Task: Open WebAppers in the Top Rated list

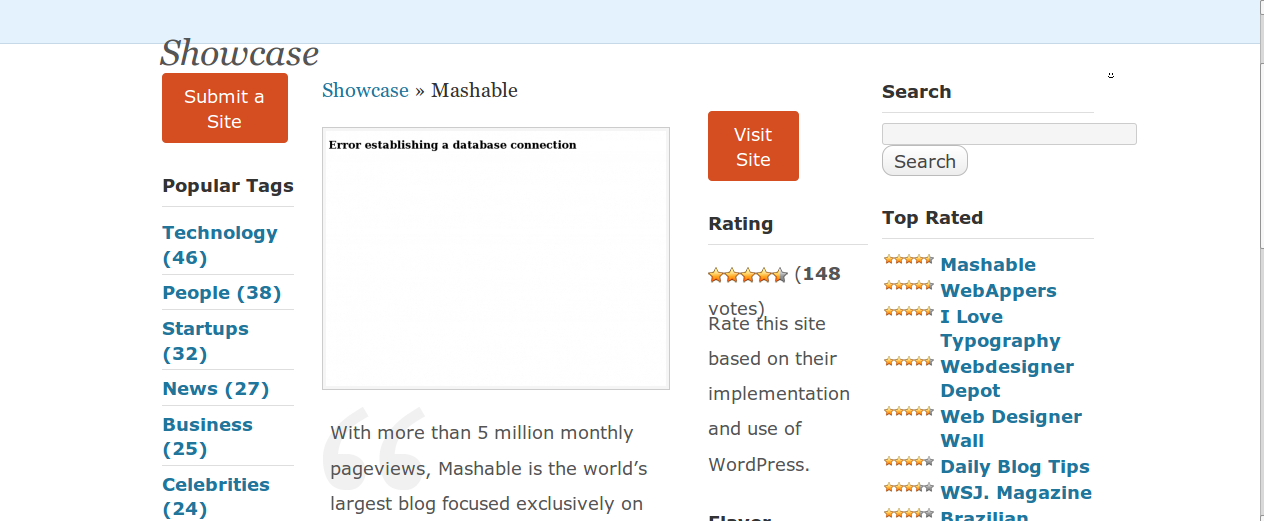Action: 998,291
